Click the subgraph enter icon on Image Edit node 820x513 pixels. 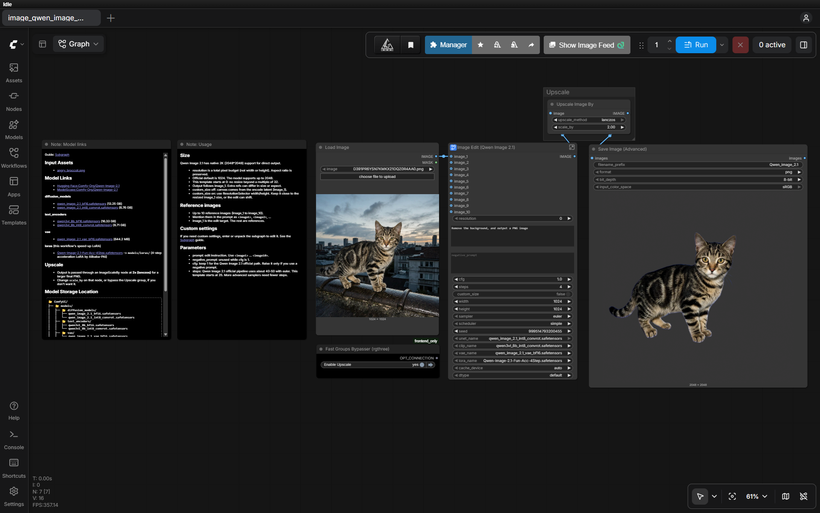(572, 147)
